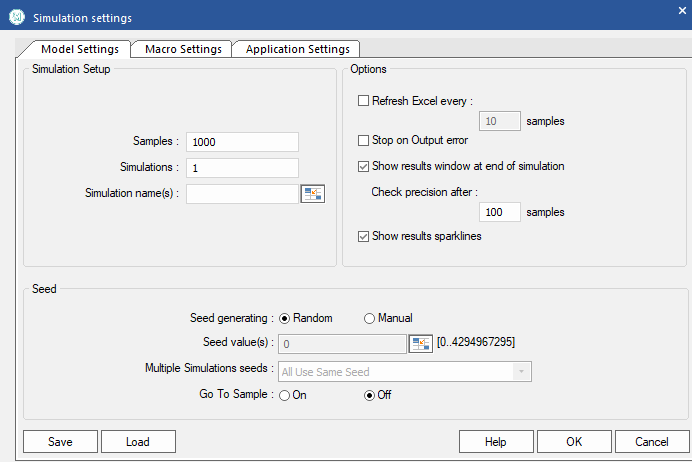Switch to the Model Settings tab

click(x=79, y=49)
